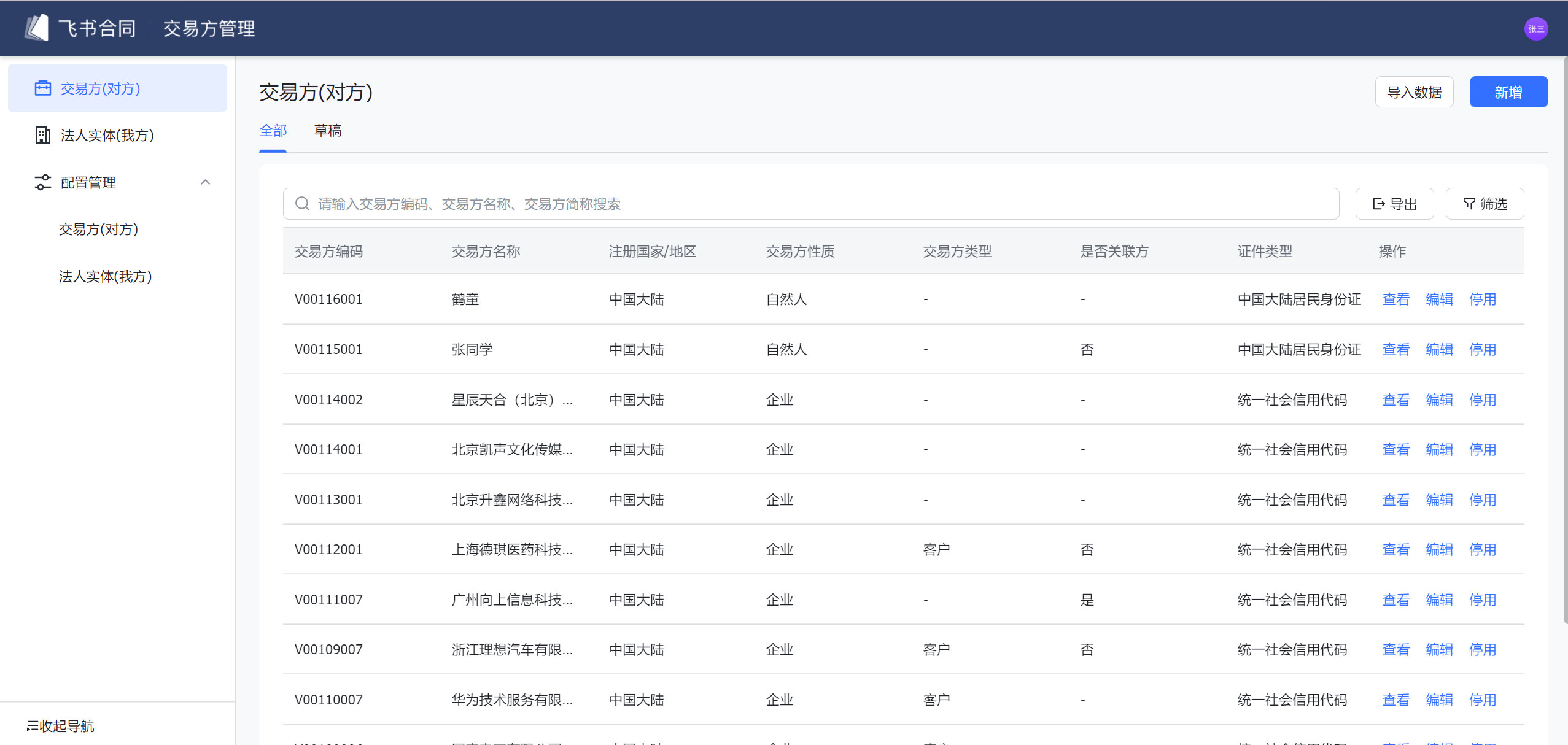The width and height of the screenshot is (1568, 745).
Task: Click the 收起导航 collapse icon
Action: tap(33, 727)
